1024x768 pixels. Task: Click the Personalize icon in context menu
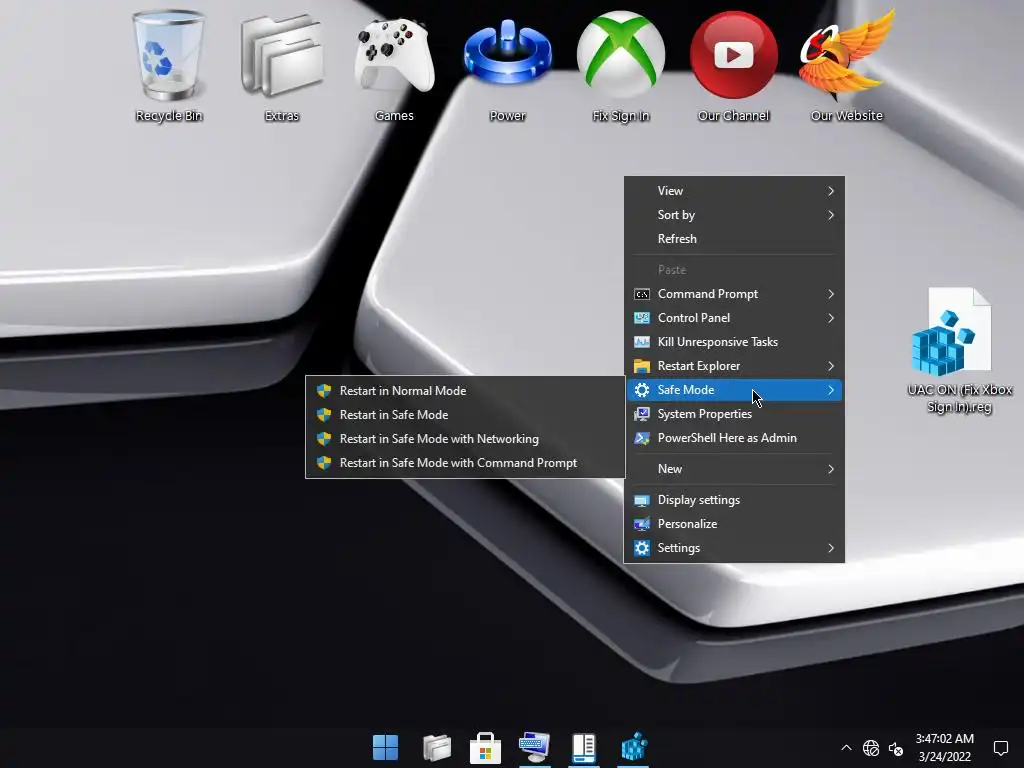click(x=642, y=524)
